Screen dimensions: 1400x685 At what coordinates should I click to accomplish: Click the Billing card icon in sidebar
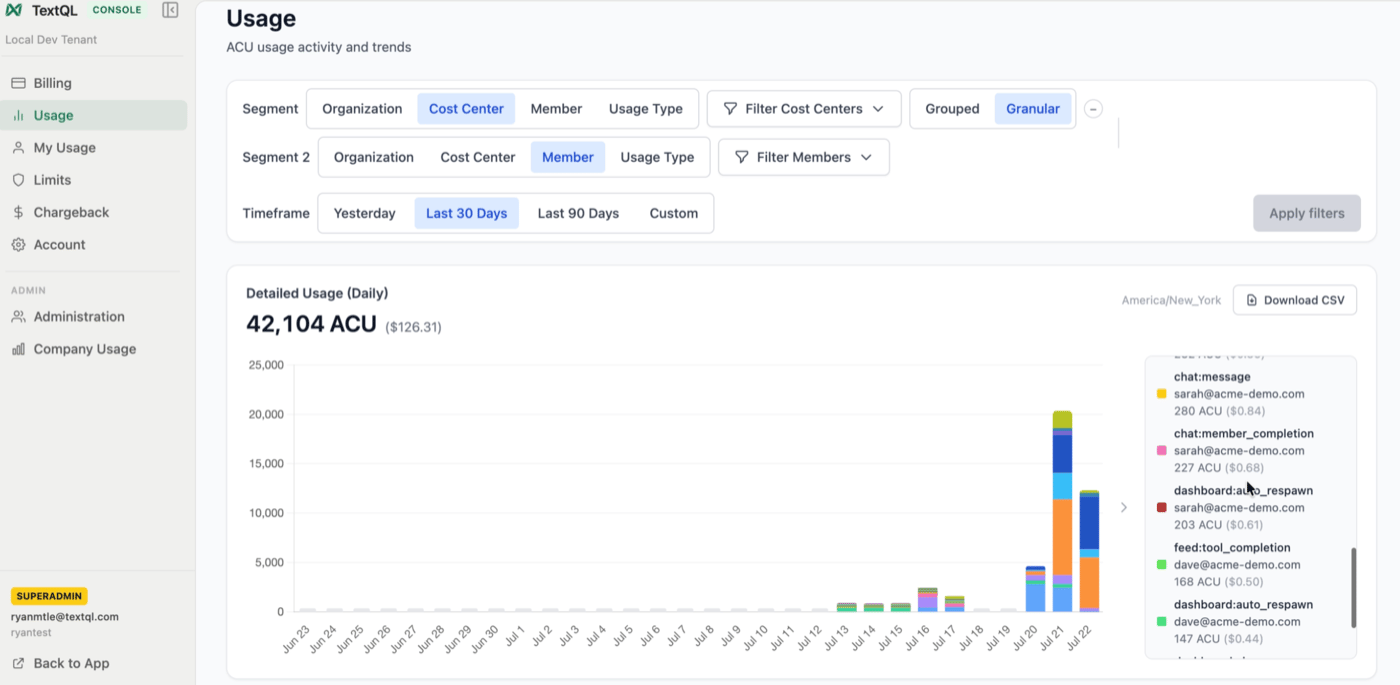click(x=18, y=83)
